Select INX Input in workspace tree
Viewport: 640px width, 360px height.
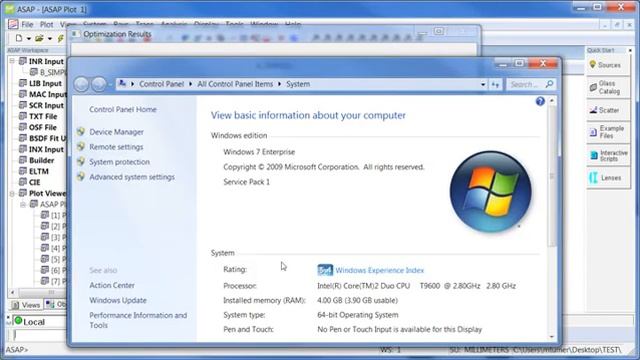[x=46, y=149]
